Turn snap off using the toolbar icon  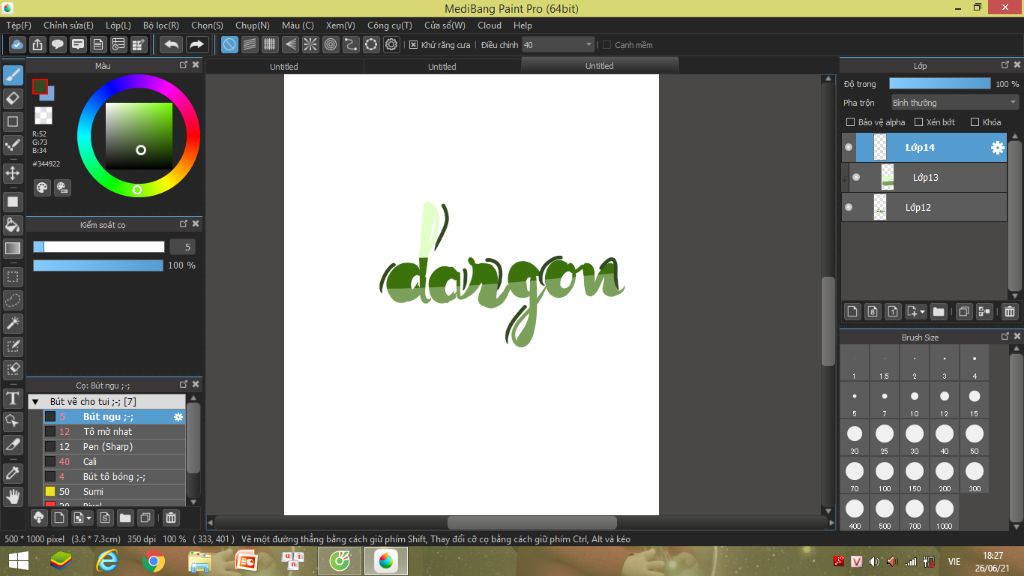(229, 44)
